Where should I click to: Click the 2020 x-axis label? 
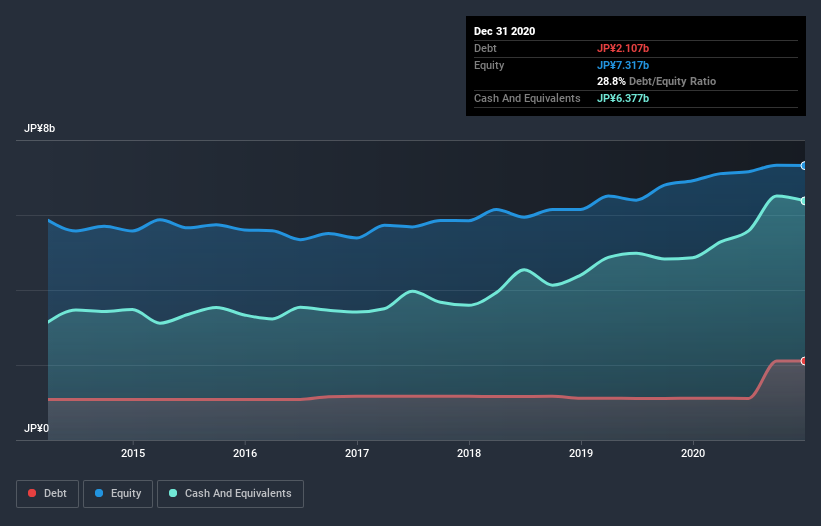pyautogui.click(x=693, y=453)
